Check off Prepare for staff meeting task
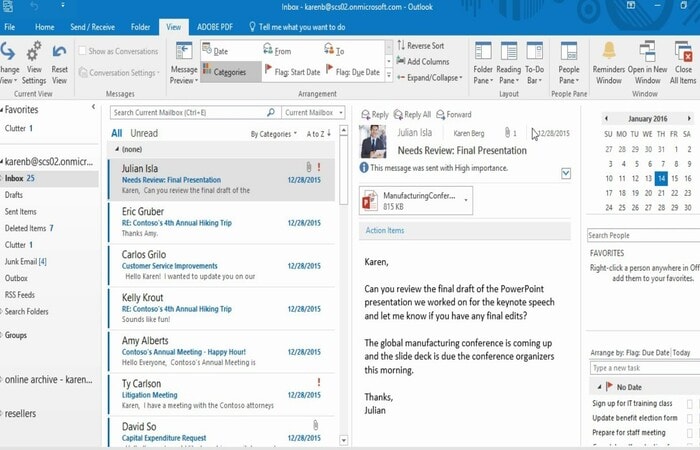This screenshot has height=450, width=700. point(690,433)
